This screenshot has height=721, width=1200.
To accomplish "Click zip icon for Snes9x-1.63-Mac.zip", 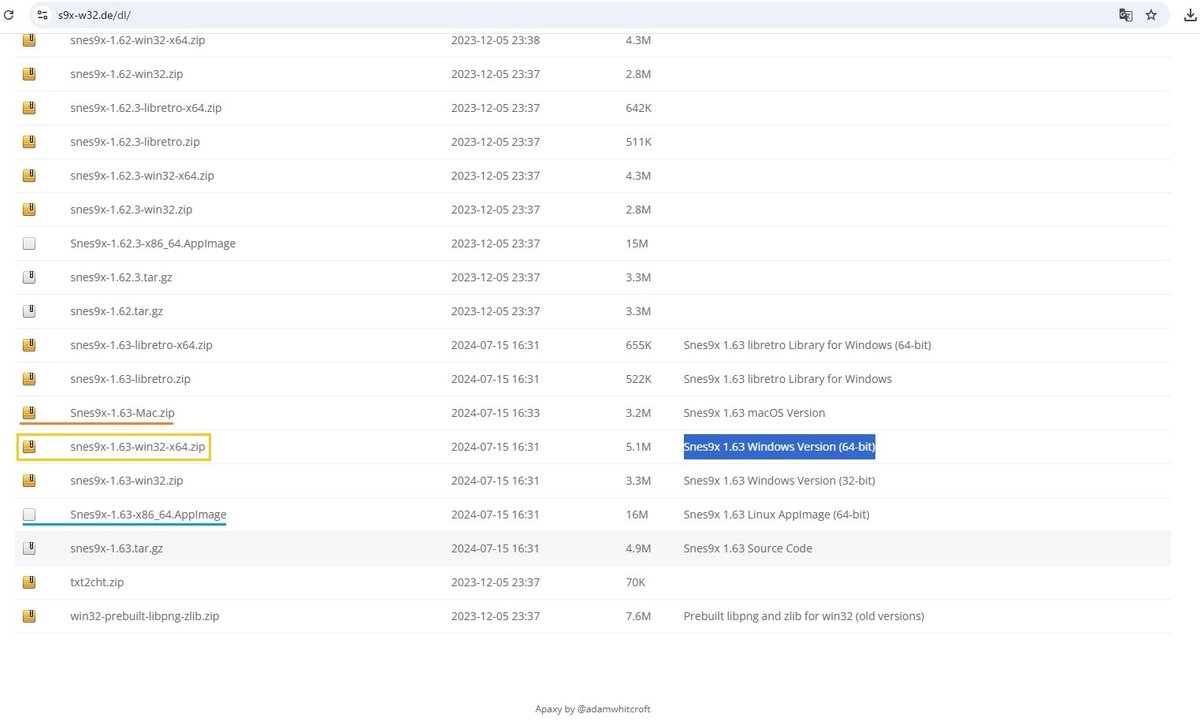I will click(29, 413).
